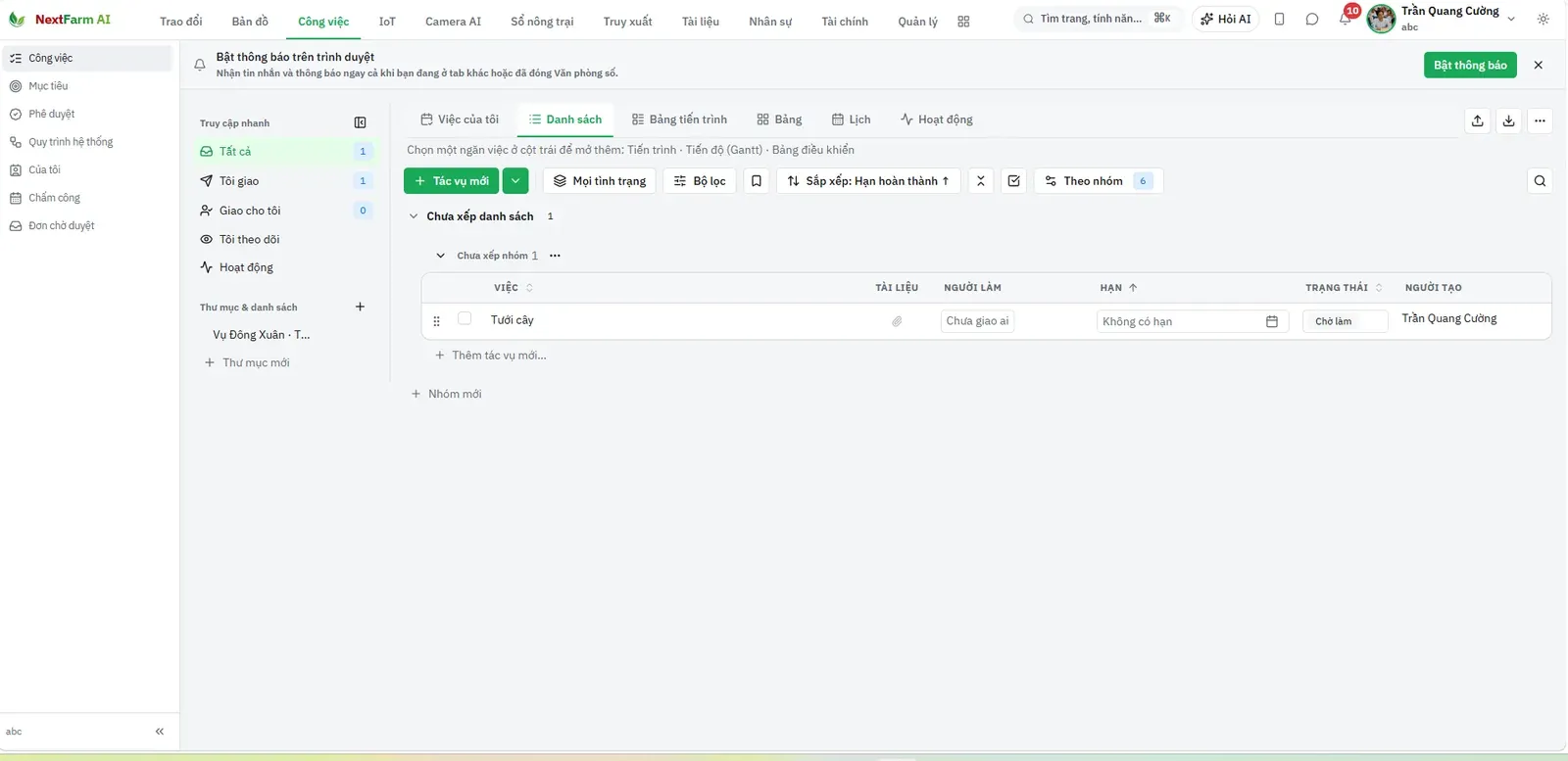Image resolution: width=1568 pixels, height=761 pixels.
Task: Click drag handle of the Tưới cây task
Action: click(436, 321)
